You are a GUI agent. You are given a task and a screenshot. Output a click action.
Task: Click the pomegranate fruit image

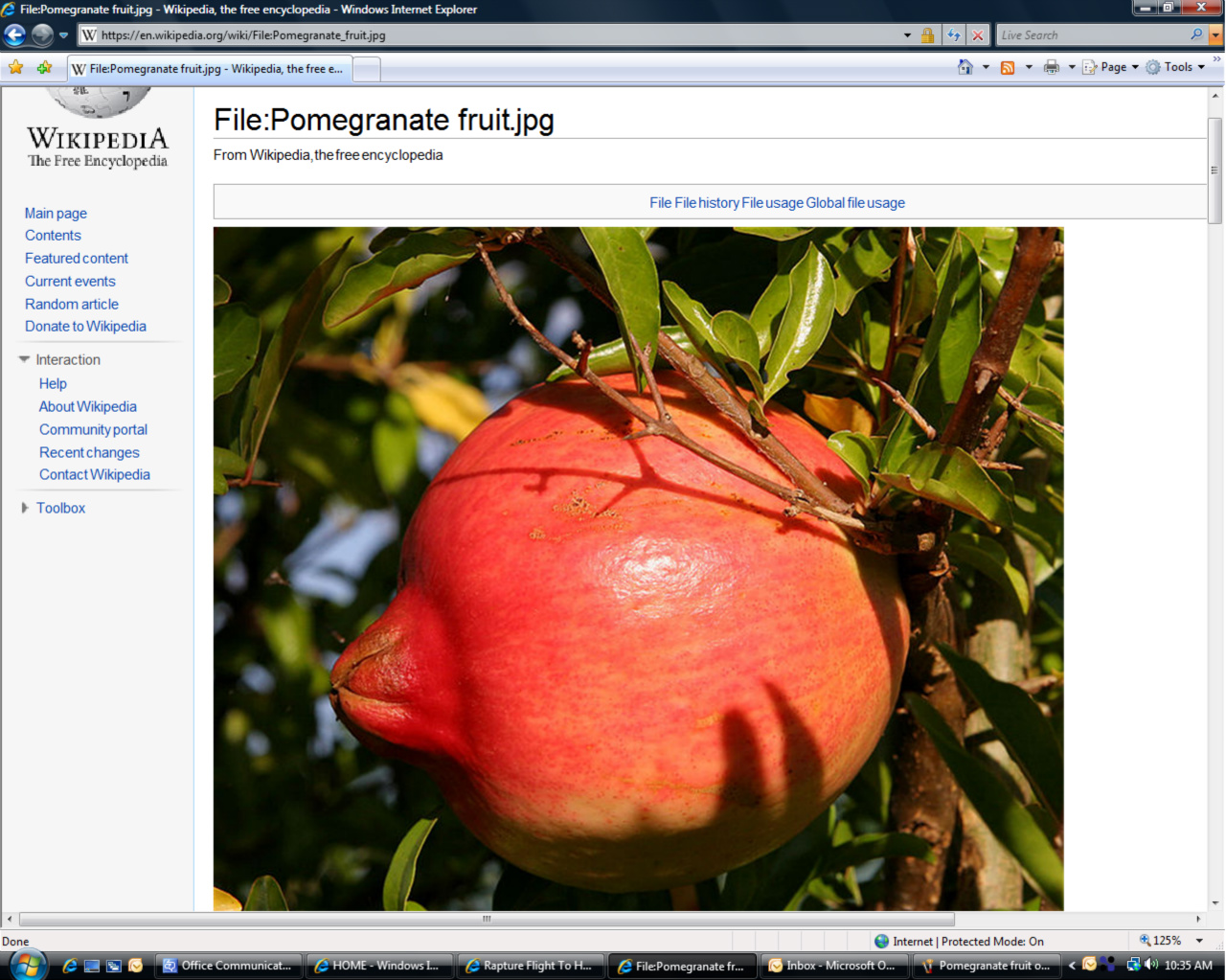click(638, 568)
